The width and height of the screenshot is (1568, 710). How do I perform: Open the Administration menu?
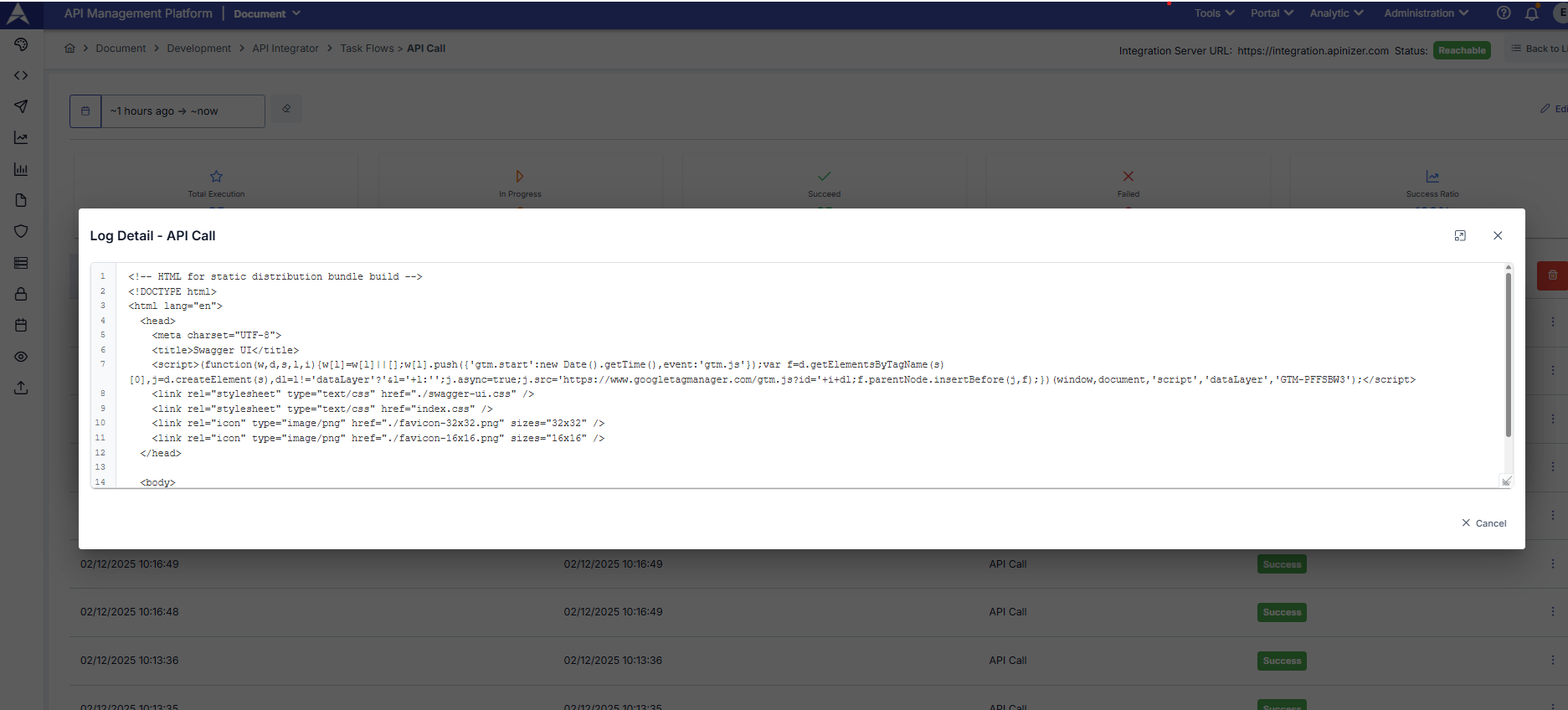pyautogui.click(x=1426, y=13)
